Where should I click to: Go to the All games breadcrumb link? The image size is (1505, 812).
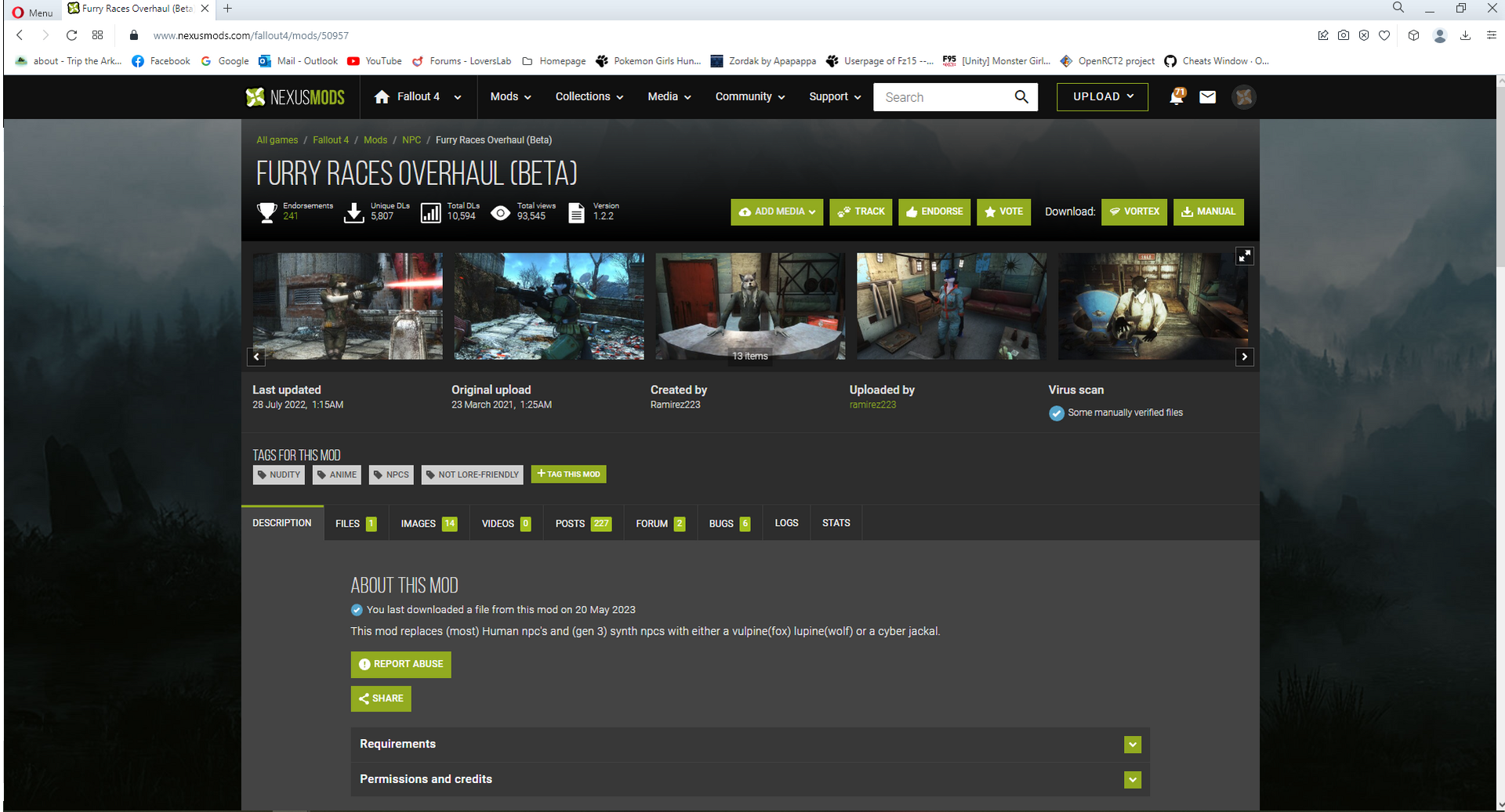coord(277,140)
